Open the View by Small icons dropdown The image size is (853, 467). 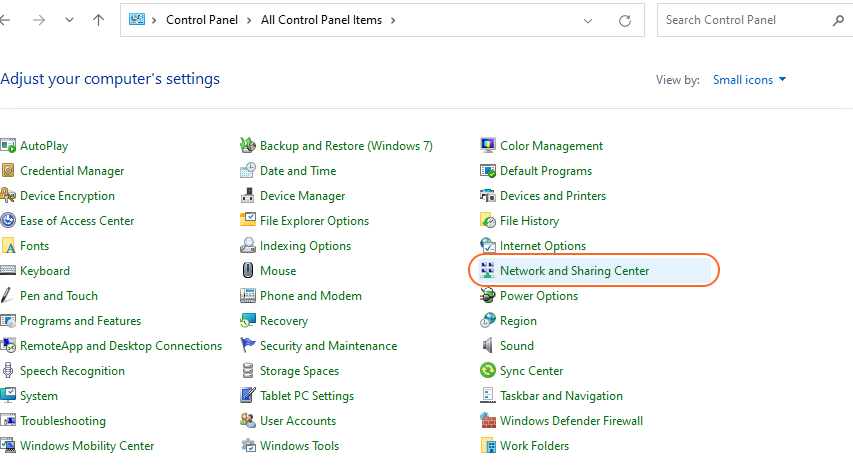[749, 80]
